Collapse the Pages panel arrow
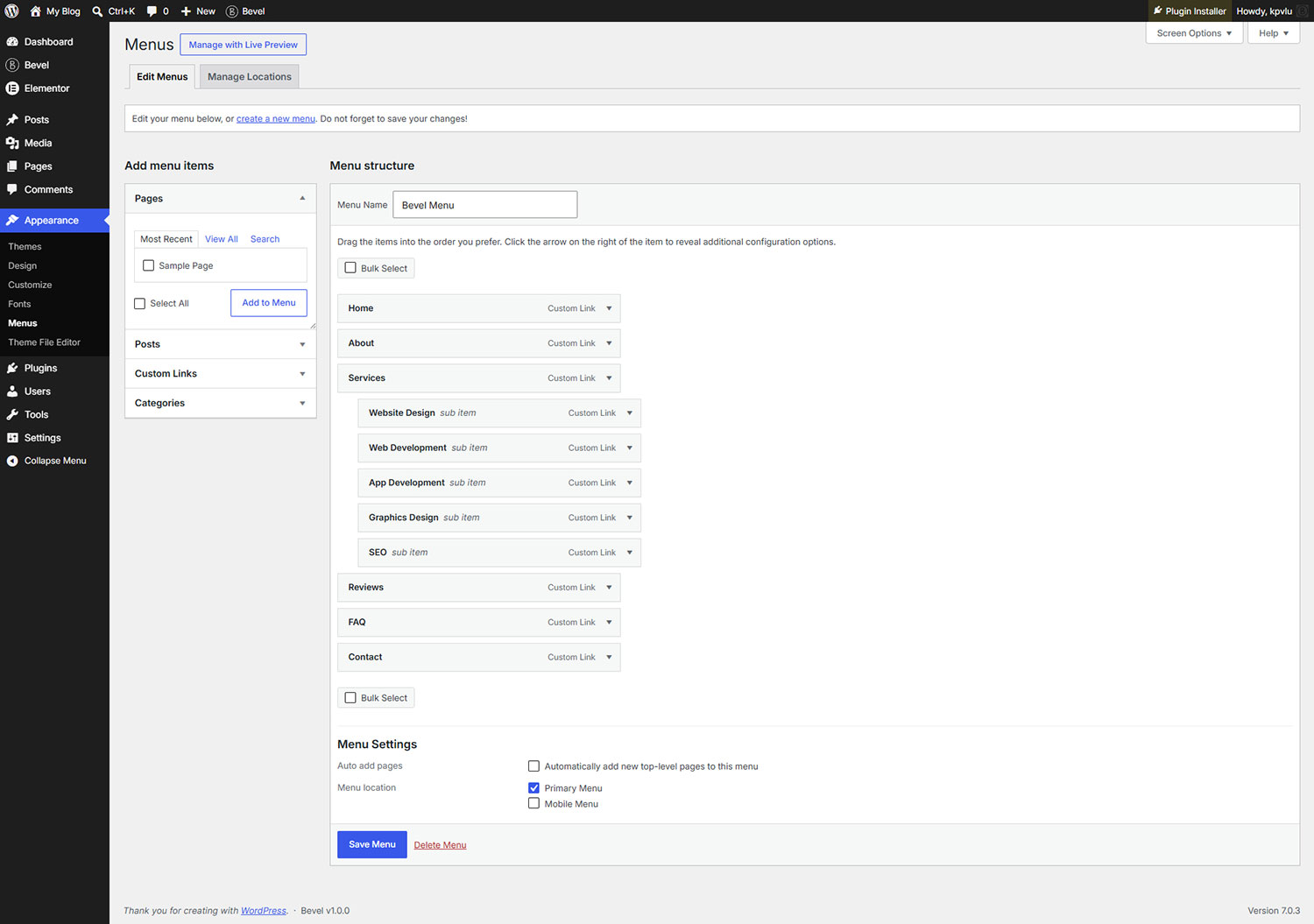This screenshot has height=924, width=1314. (302, 199)
